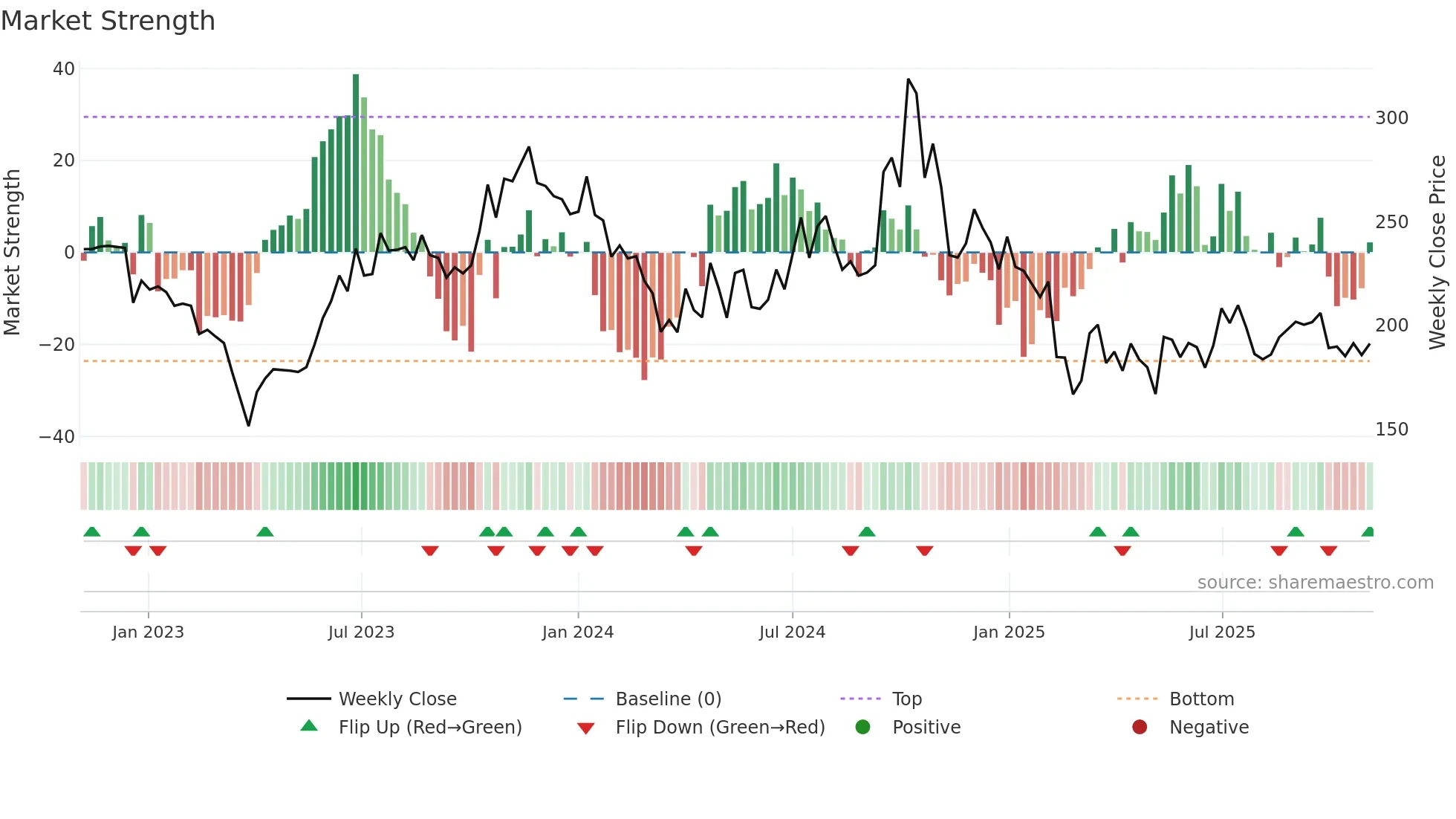Toggle Top legend entry
Viewport: 1456px width, 819px height.
coord(906,699)
